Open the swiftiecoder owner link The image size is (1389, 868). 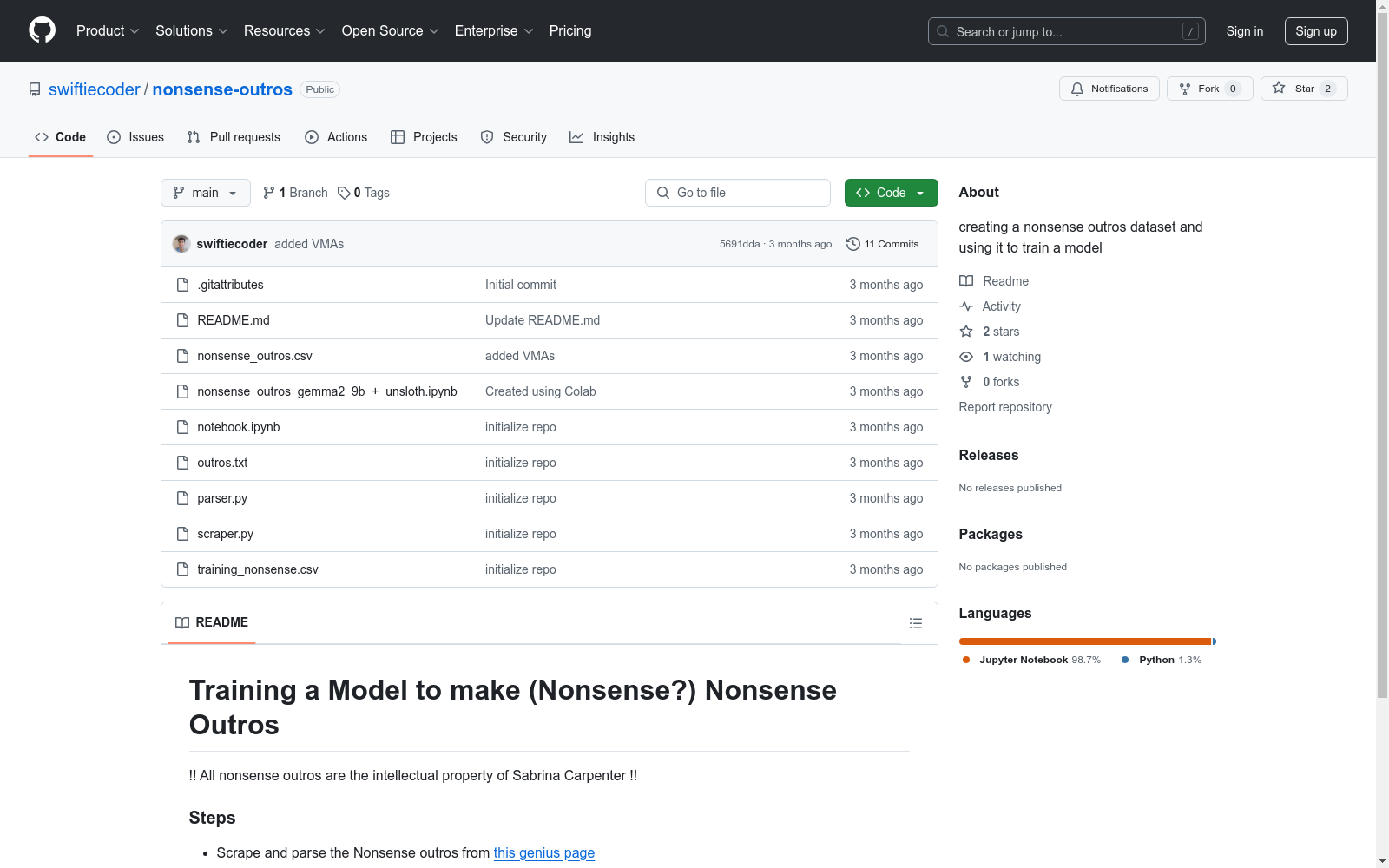tap(95, 89)
